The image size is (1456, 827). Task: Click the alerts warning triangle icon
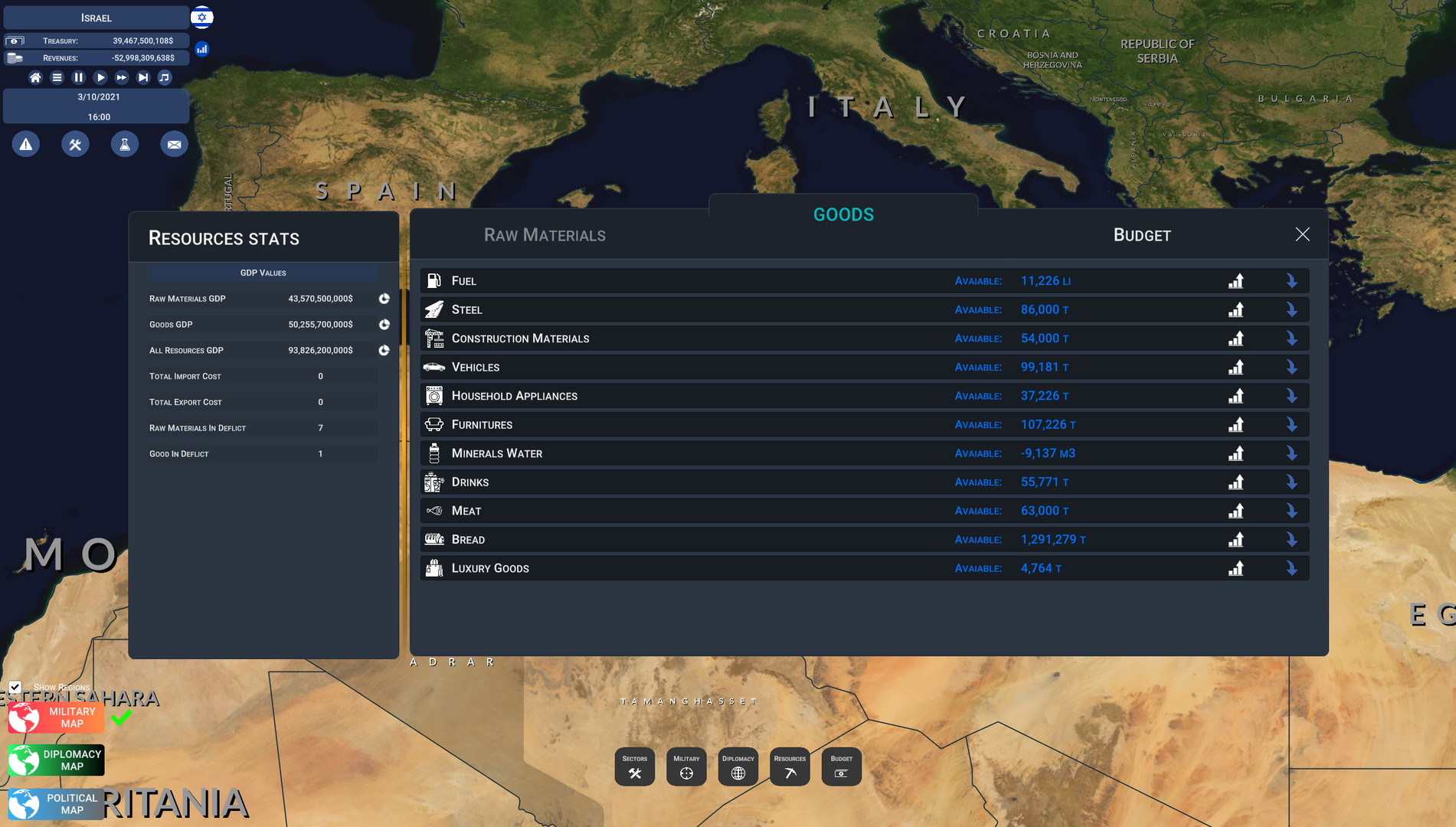[26, 144]
